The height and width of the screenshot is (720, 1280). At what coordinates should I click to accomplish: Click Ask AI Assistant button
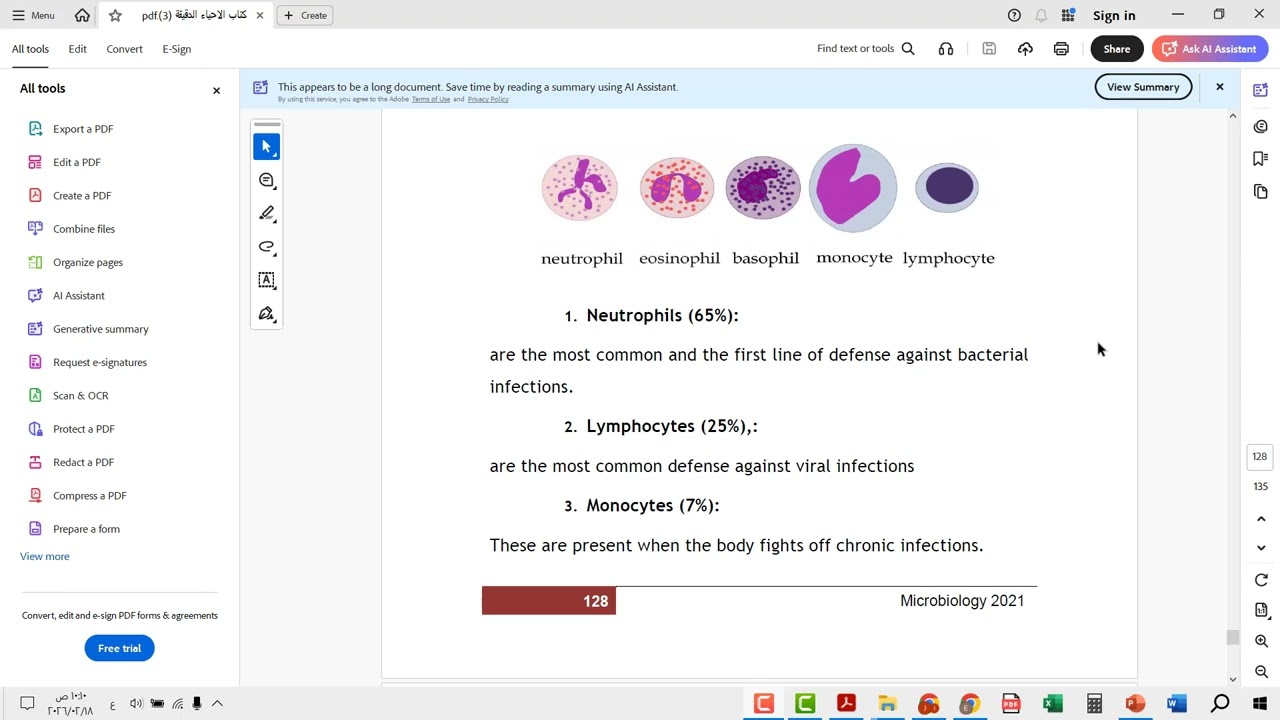click(1210, 49)
